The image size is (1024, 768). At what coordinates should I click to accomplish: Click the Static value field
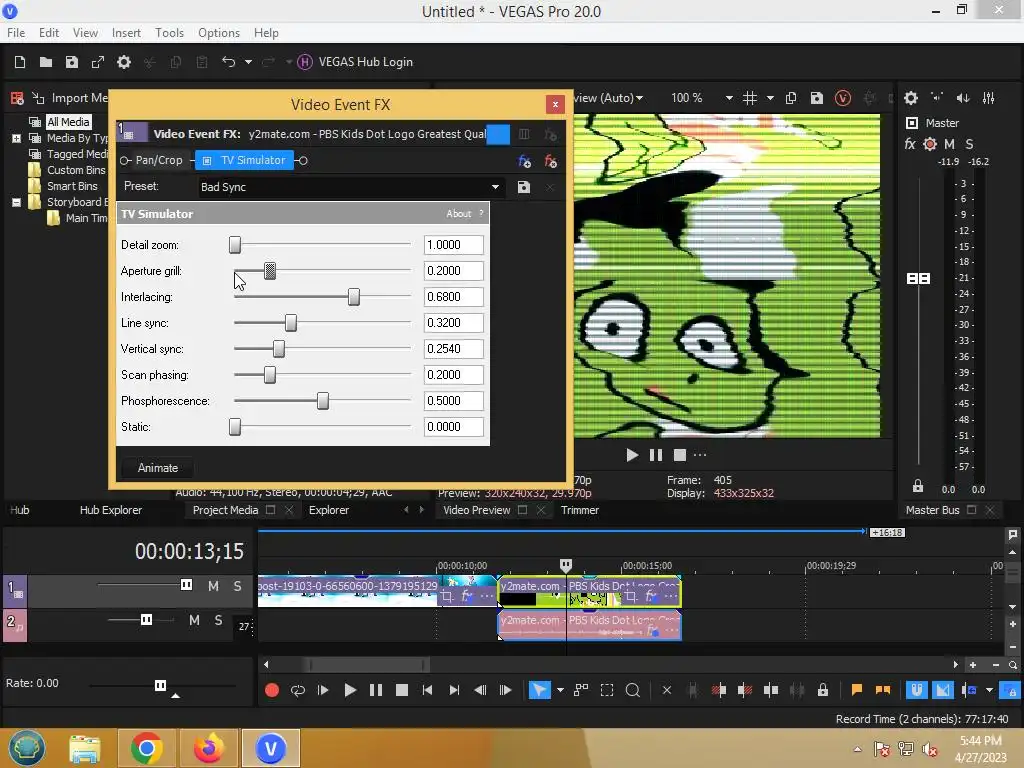[x=453, y=426]
